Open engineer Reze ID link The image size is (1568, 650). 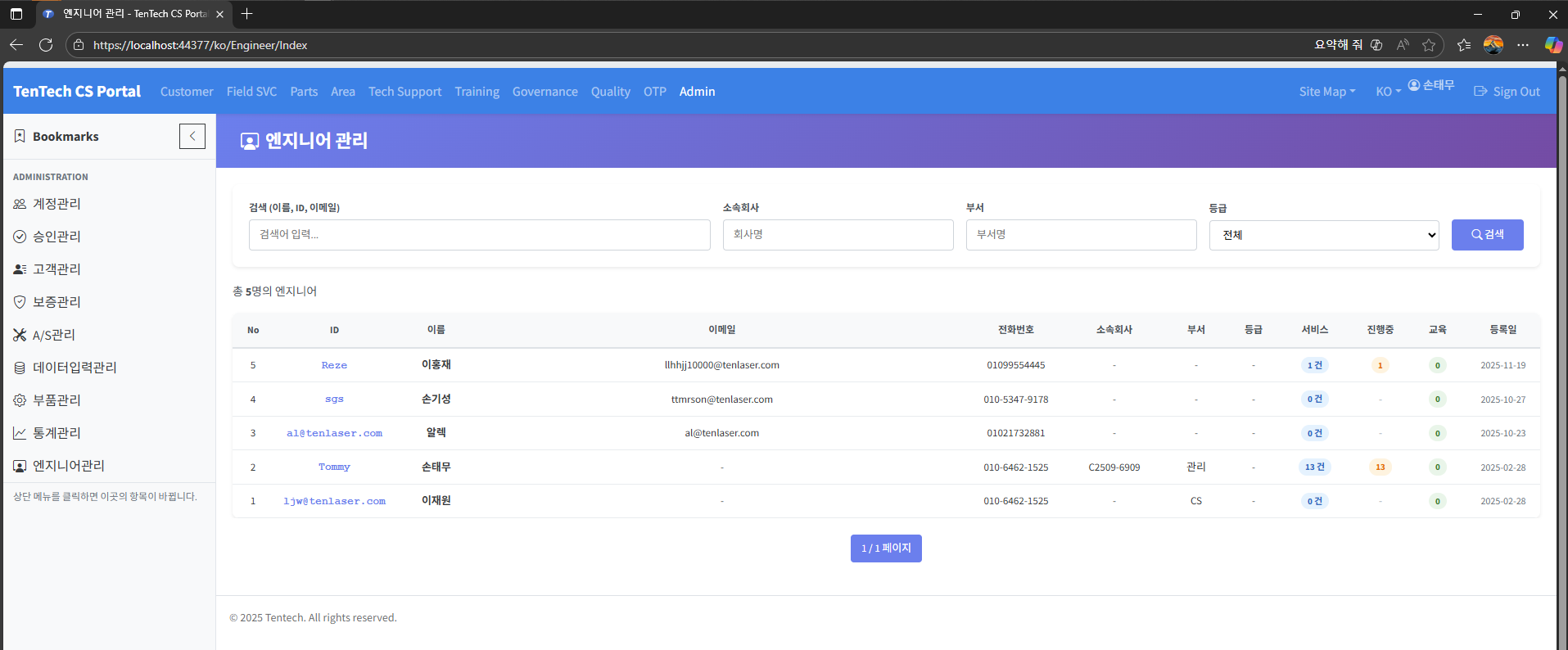[x=334, y=365]
